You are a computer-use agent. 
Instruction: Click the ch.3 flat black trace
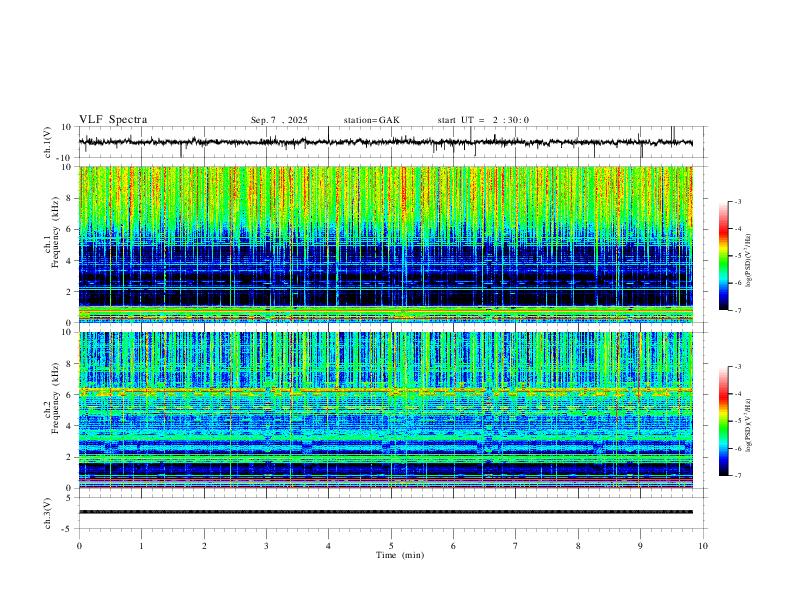pos(385,512)
